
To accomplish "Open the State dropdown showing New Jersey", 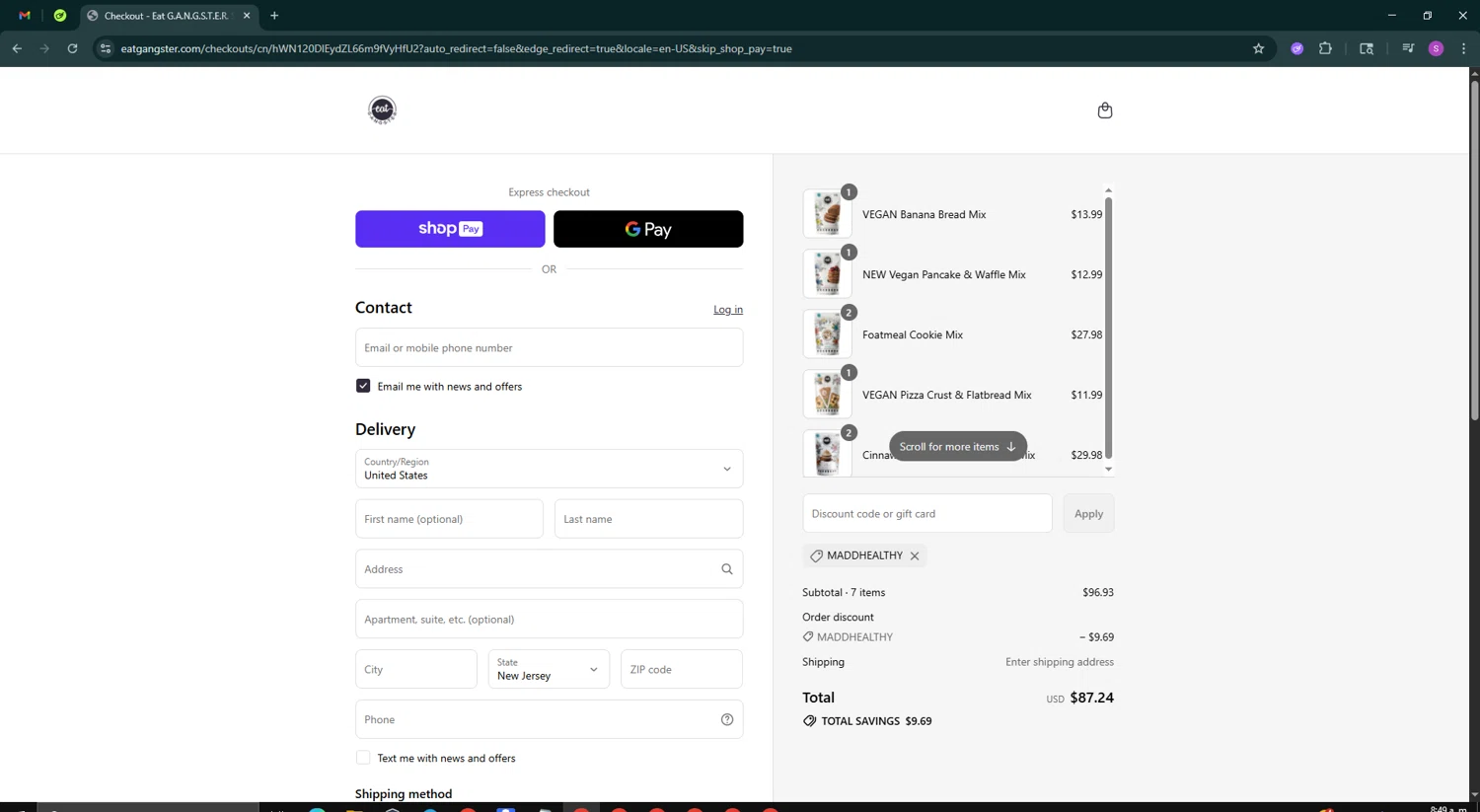I will click(549, 669).
